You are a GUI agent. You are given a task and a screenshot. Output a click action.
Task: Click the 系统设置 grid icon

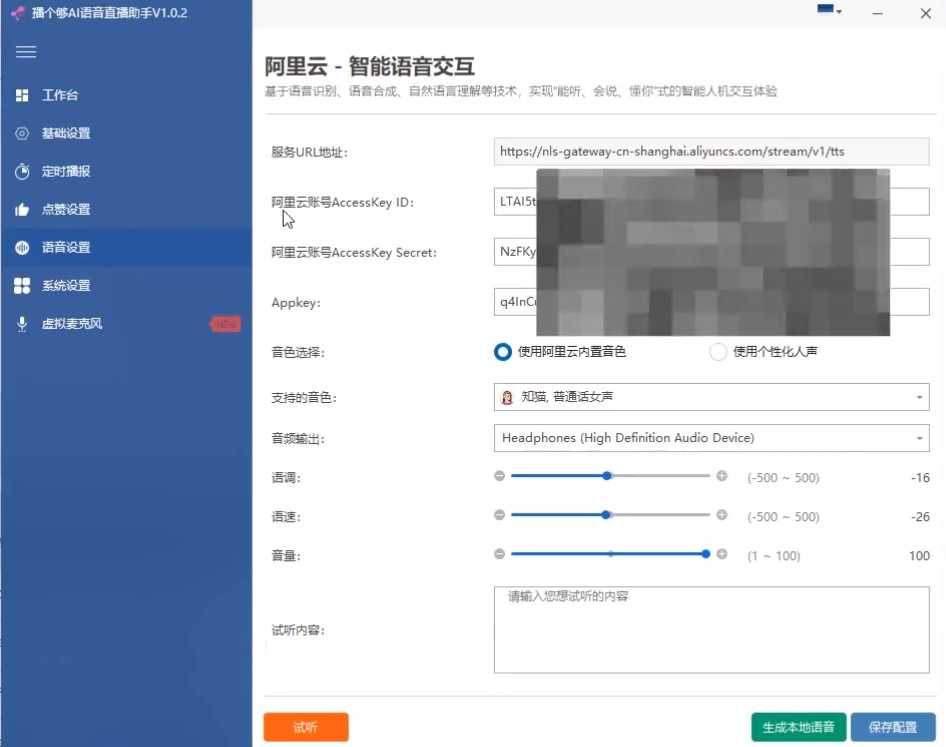22,285
